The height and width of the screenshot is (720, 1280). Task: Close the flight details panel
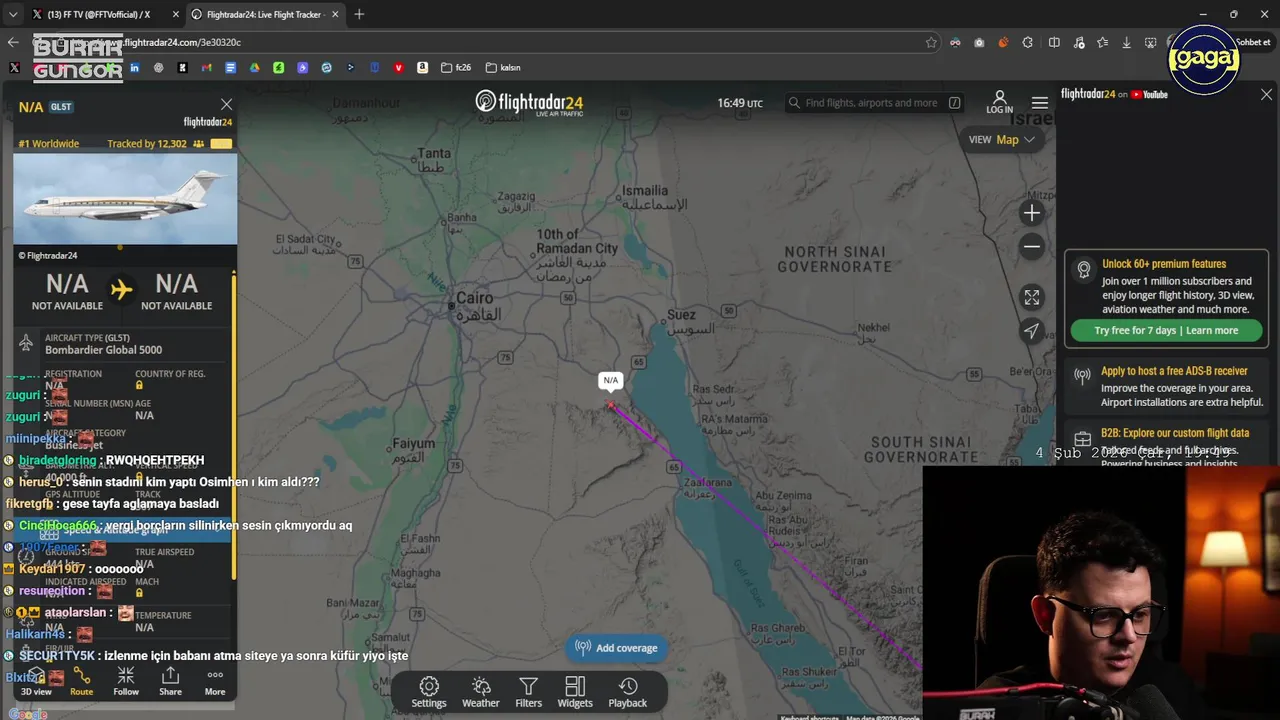pos(226,104)
